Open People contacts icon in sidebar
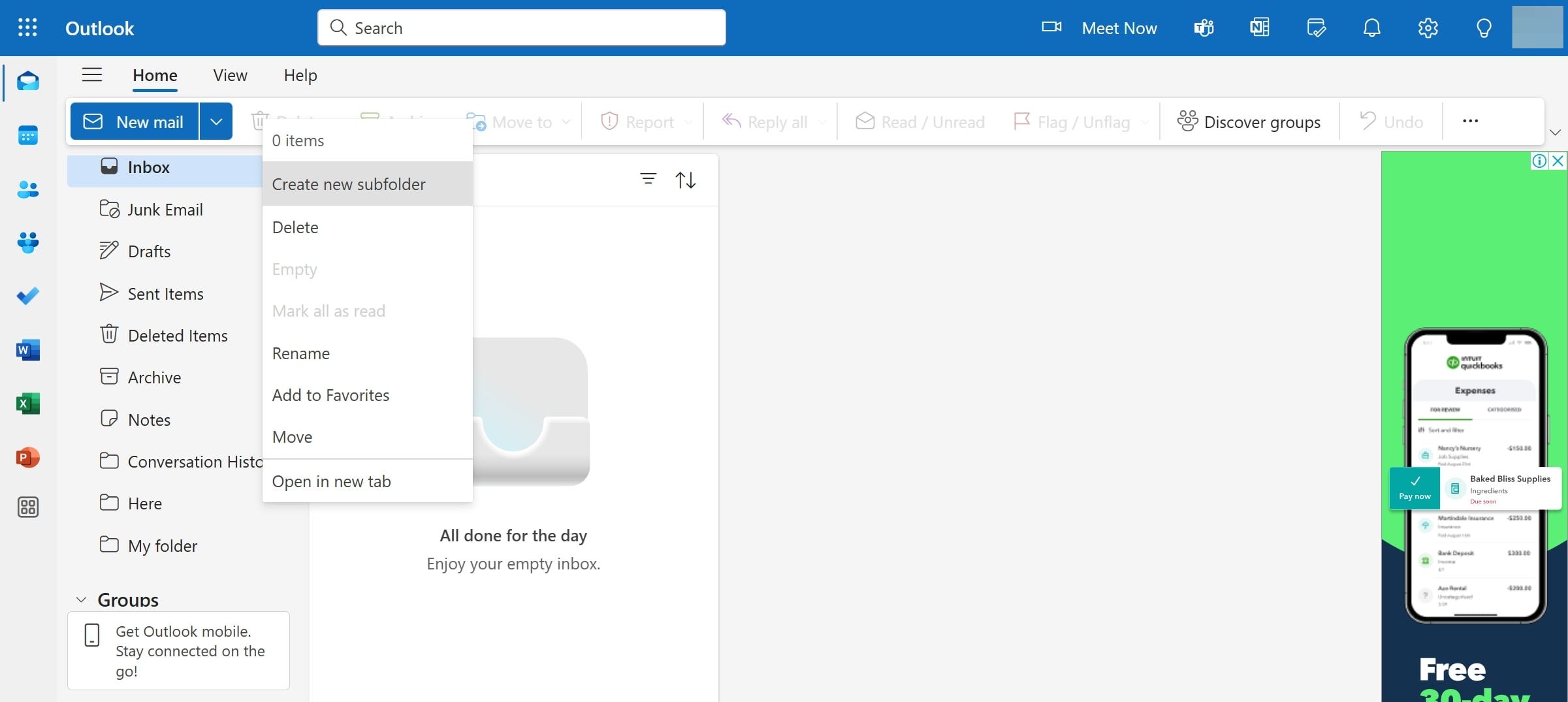This screenshot has height=702, width=1568. pos(27,189)
